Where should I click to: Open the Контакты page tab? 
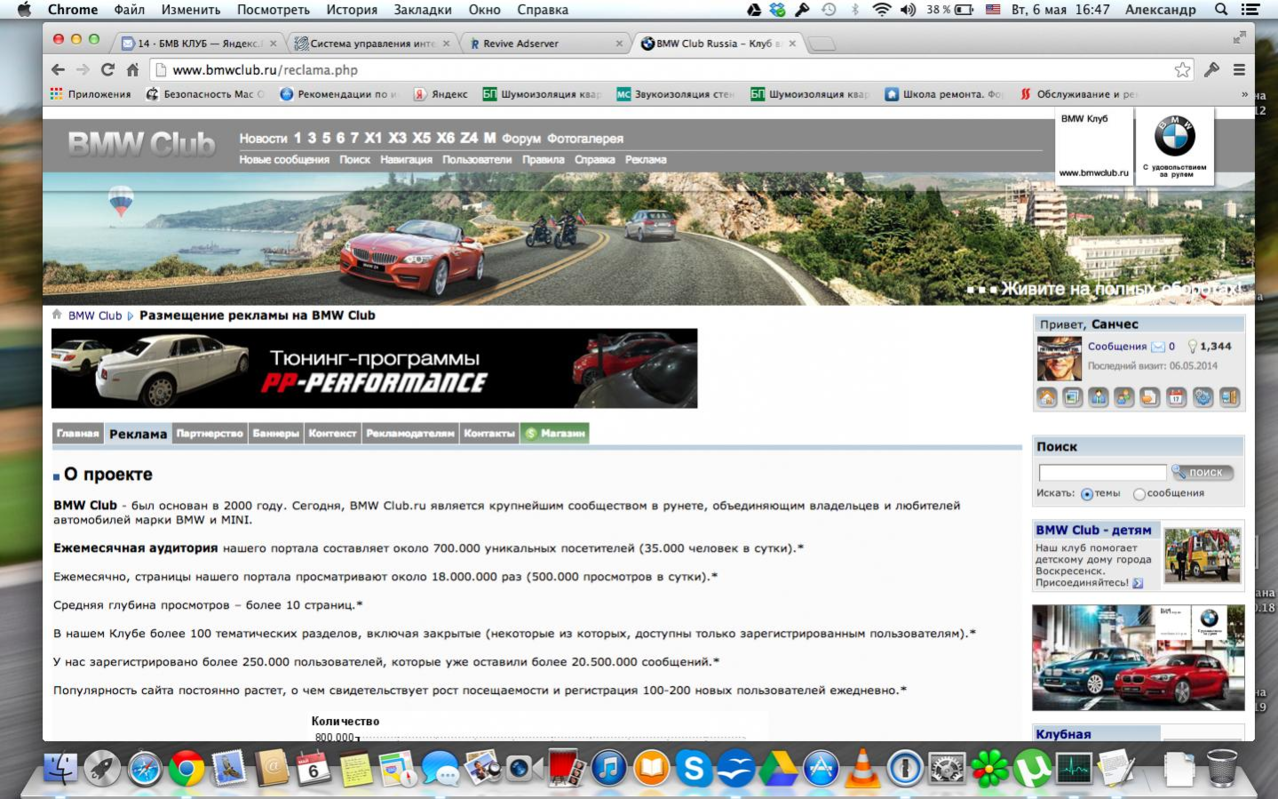(x=489, y=434)
